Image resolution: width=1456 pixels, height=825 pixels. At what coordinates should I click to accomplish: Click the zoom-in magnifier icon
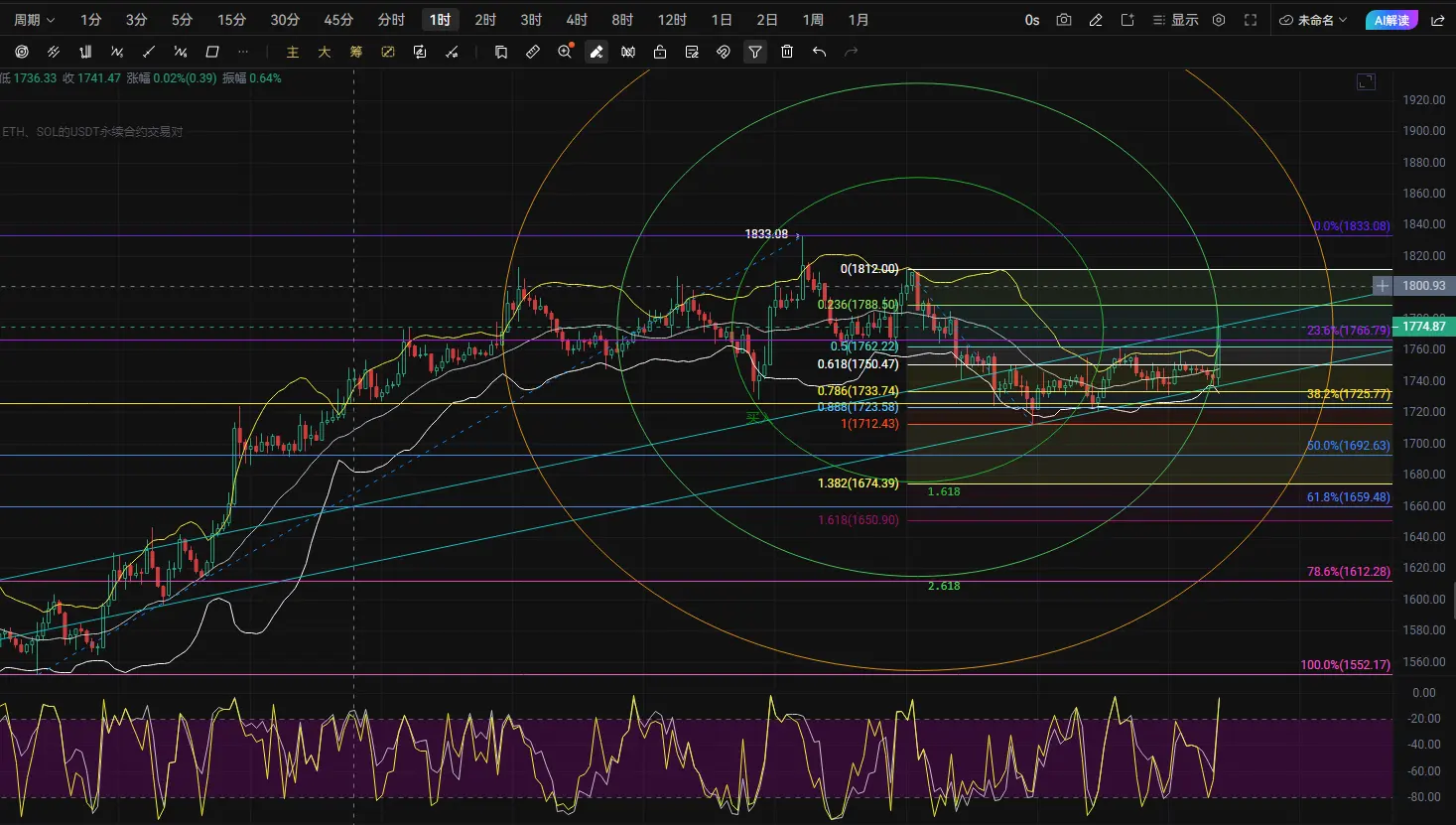pyautogui.click(x=566, y=51)
